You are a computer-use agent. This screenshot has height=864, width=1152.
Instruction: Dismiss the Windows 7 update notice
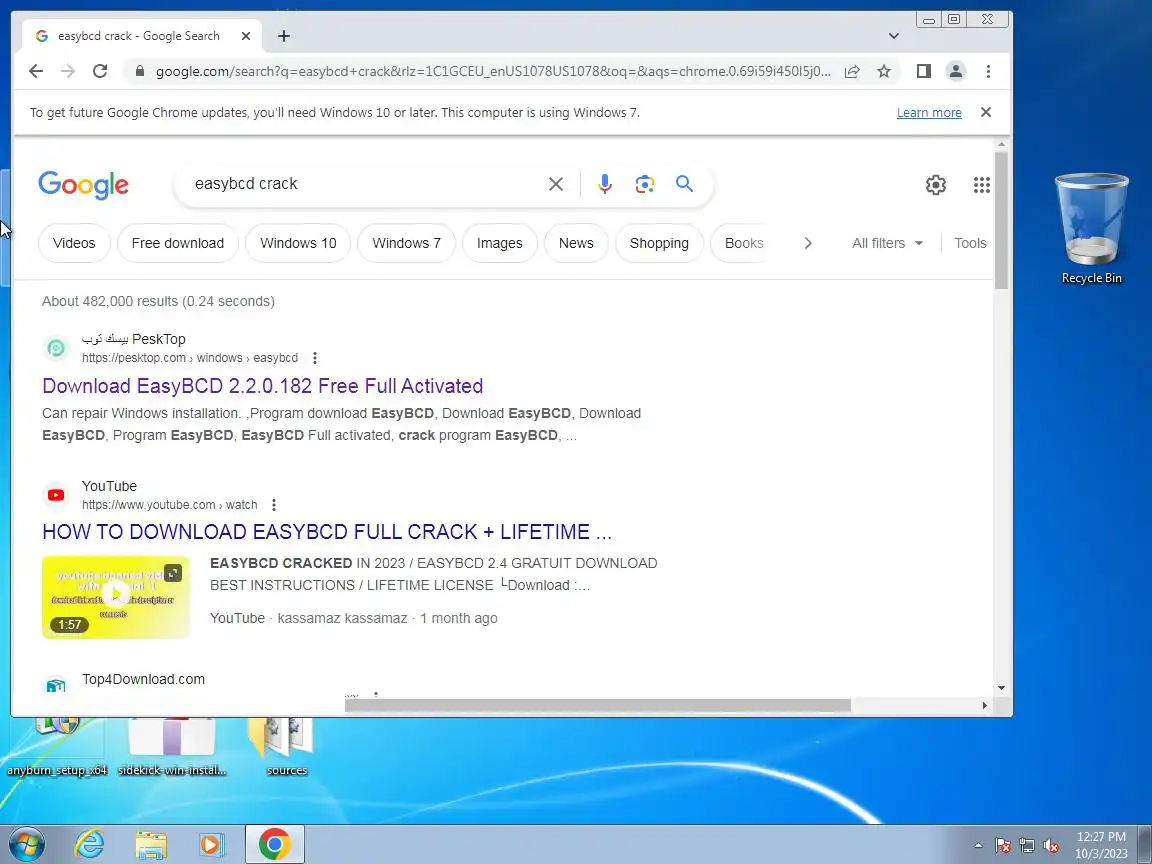tap(986, 112)
